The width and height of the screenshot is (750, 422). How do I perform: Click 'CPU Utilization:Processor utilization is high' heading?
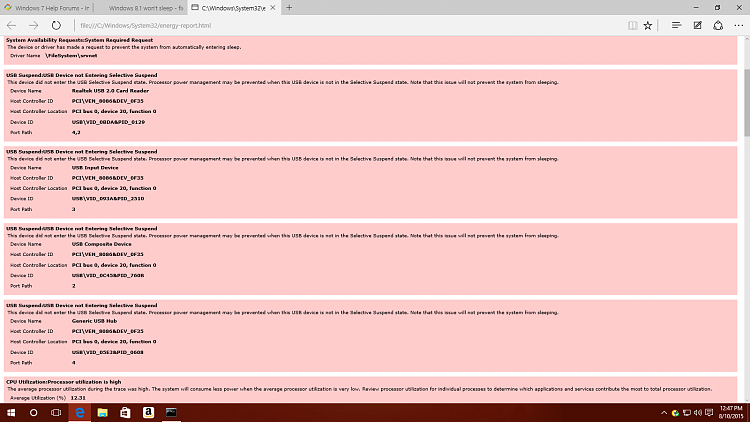pyautogui.click(x=64, y=382)
